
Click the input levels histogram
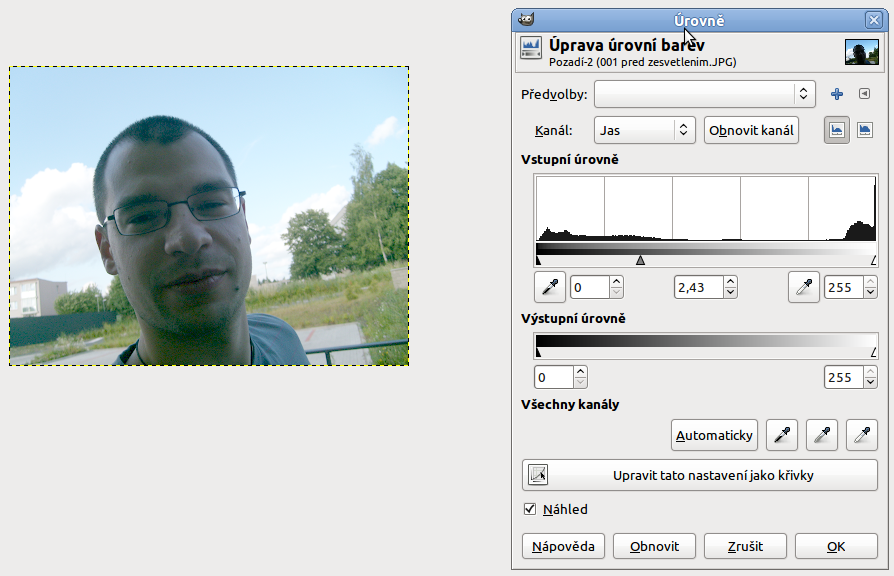coord(706,208)
